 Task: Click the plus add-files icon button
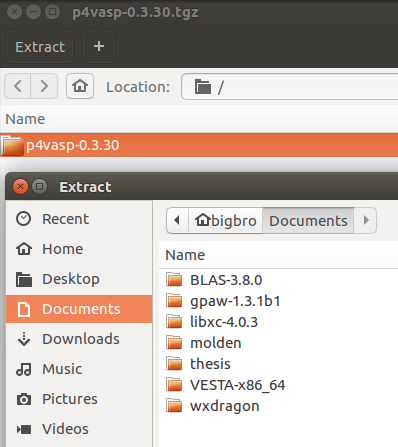tap(99, 46)
